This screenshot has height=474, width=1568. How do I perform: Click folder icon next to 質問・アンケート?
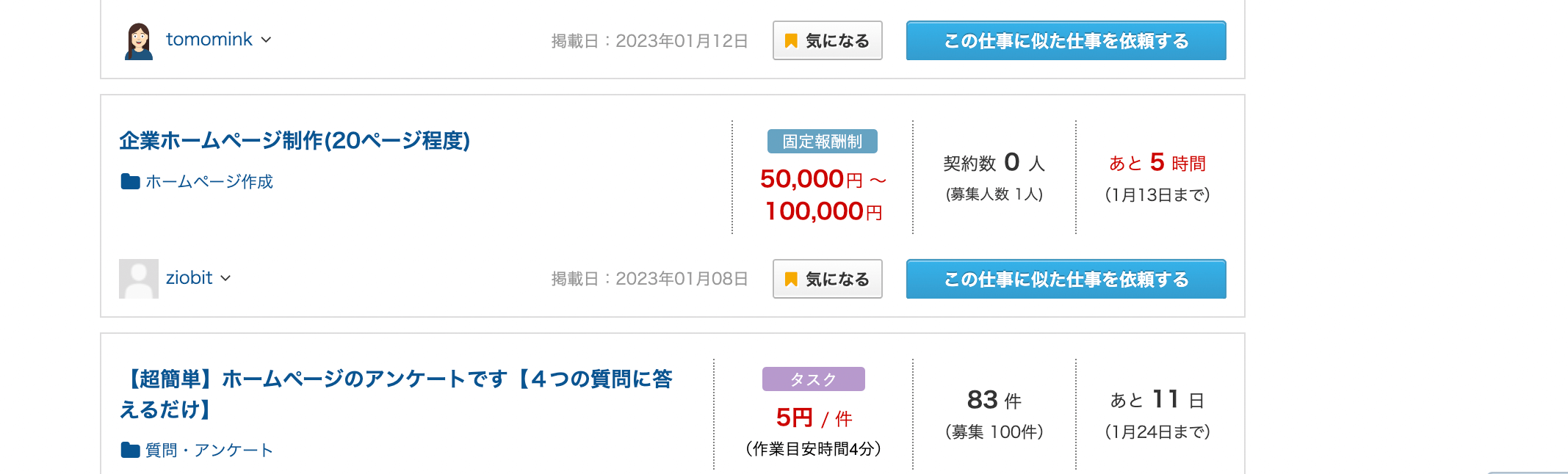click(130, 450)
